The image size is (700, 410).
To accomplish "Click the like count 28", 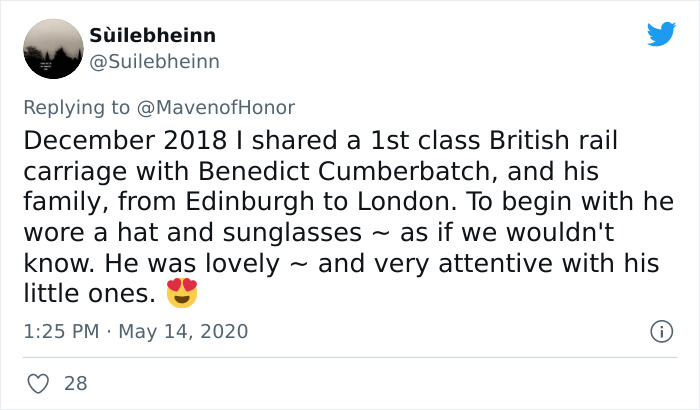I will tap(74, 382).
